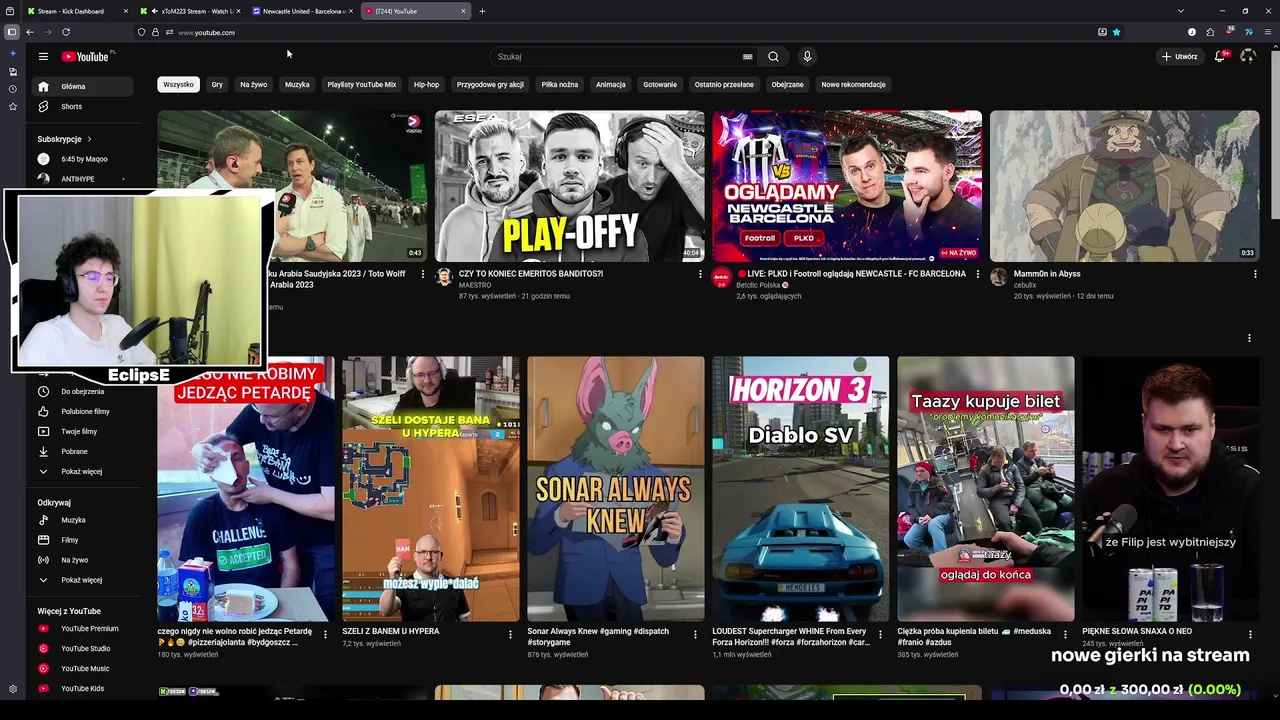Click the Utwórz create button
Image resolution: width=1280 pixels, height=720 pixels.
click(x=1180, y=57)
